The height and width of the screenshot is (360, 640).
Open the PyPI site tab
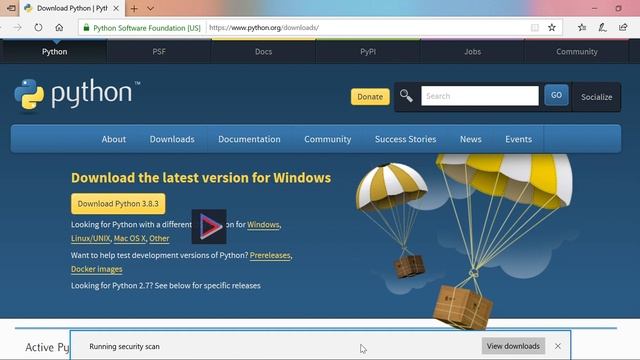click(368, 51)
